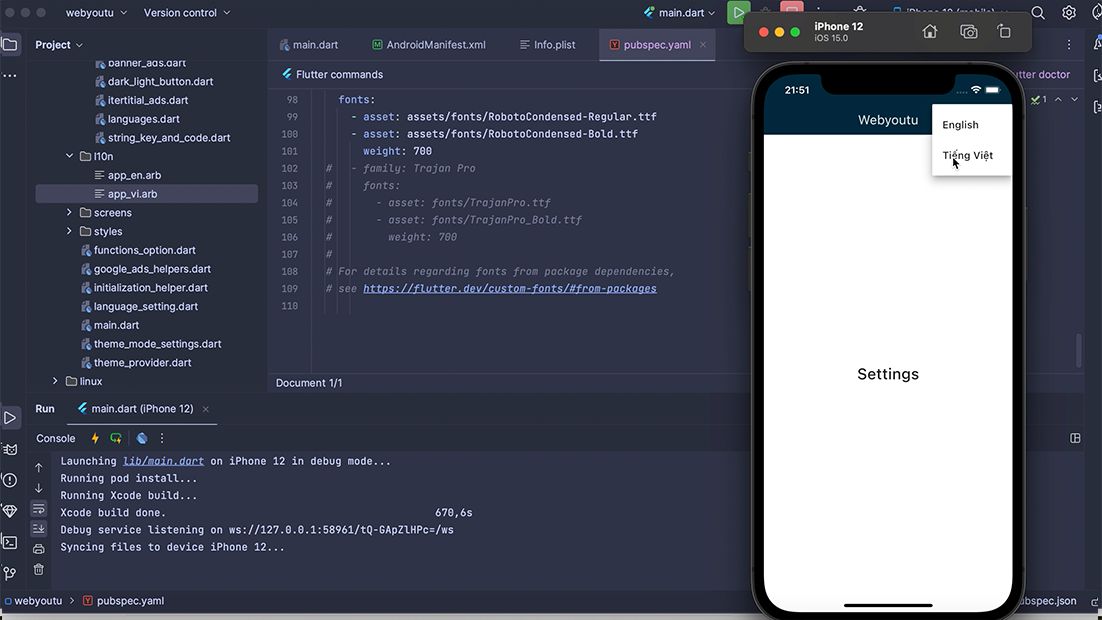Collapse the l10n folder
Viewport: 1102px width, 620px height.
[69, 156]
